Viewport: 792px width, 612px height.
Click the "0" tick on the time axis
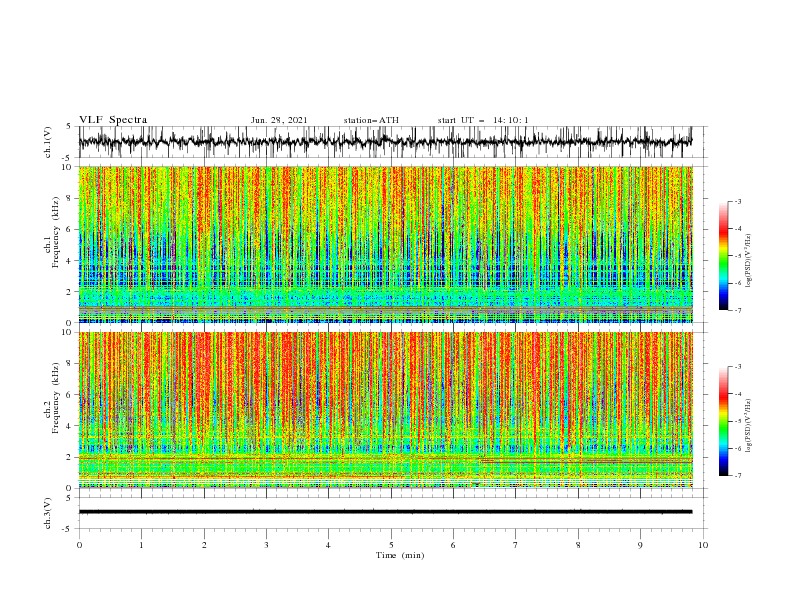click(x=79, y=545)
